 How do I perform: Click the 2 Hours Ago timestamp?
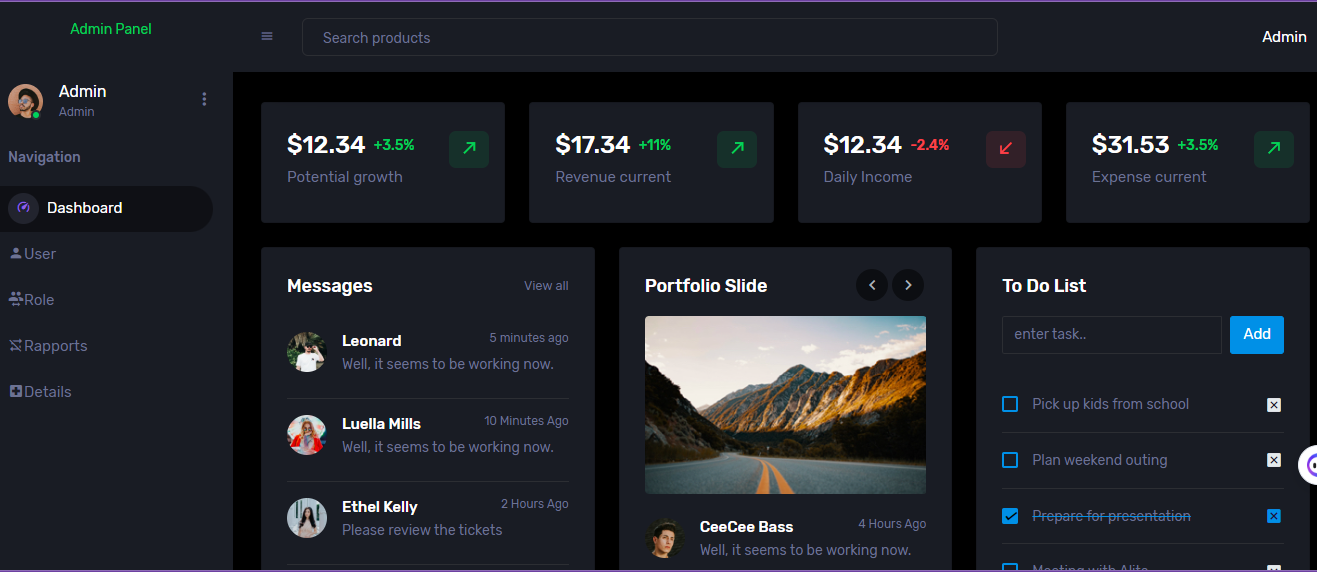click(534, 504)
